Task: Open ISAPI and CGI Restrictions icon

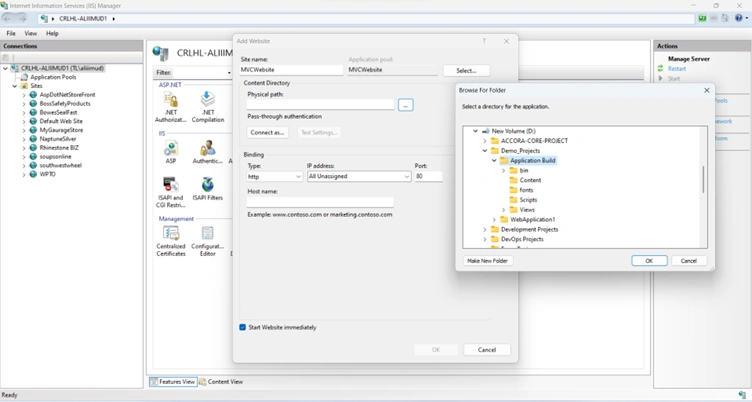Action: point(171,185)
